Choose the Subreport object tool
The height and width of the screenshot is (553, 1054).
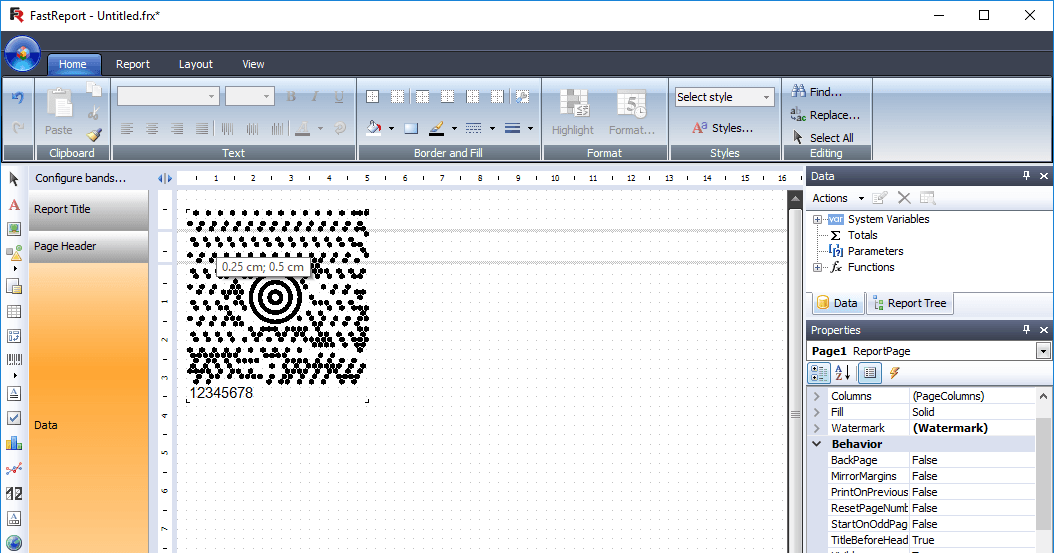pos(13,286)
